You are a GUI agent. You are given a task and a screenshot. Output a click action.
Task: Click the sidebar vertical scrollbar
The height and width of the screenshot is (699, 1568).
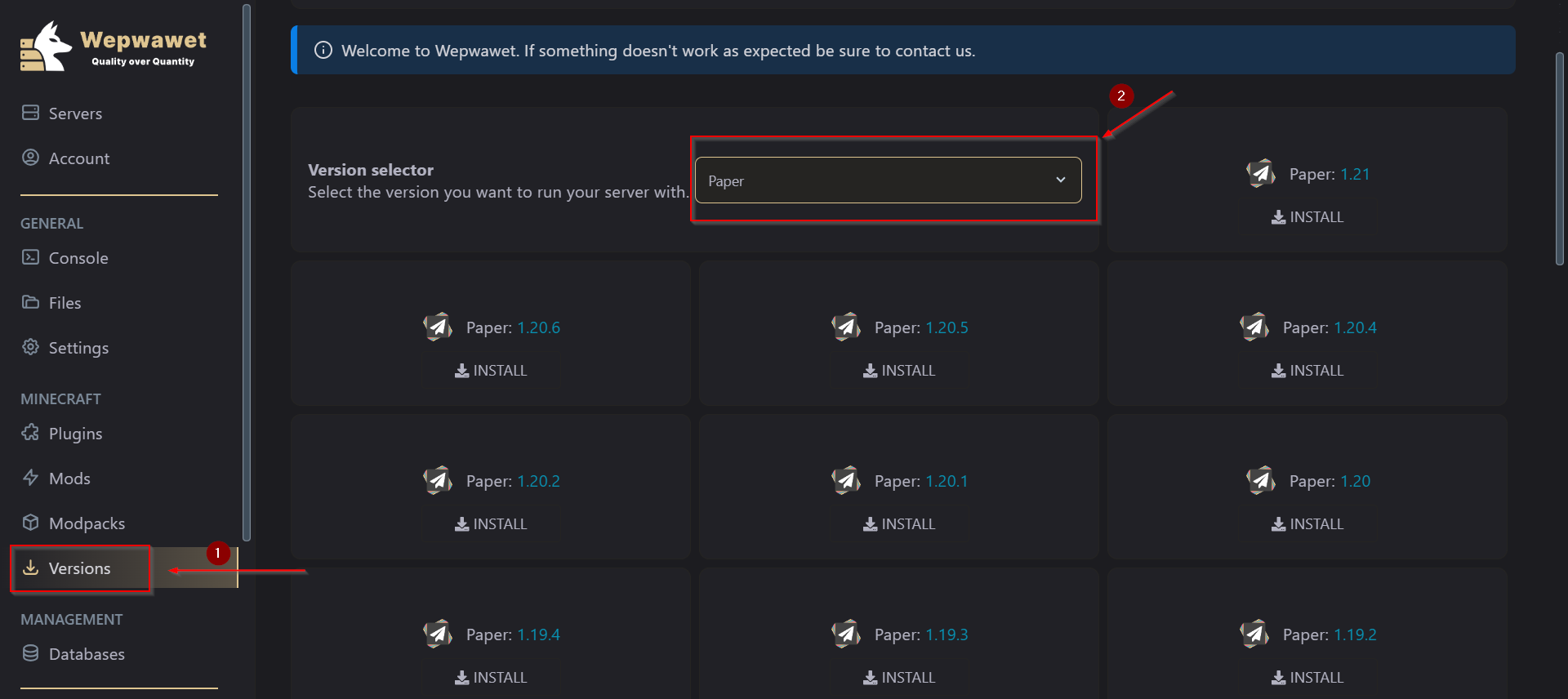click(247, 272)
